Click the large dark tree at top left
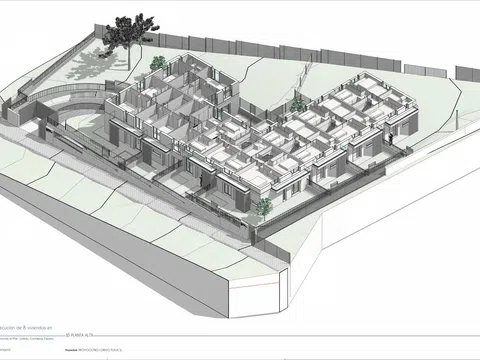480x360 pixels. coord(129,33)
